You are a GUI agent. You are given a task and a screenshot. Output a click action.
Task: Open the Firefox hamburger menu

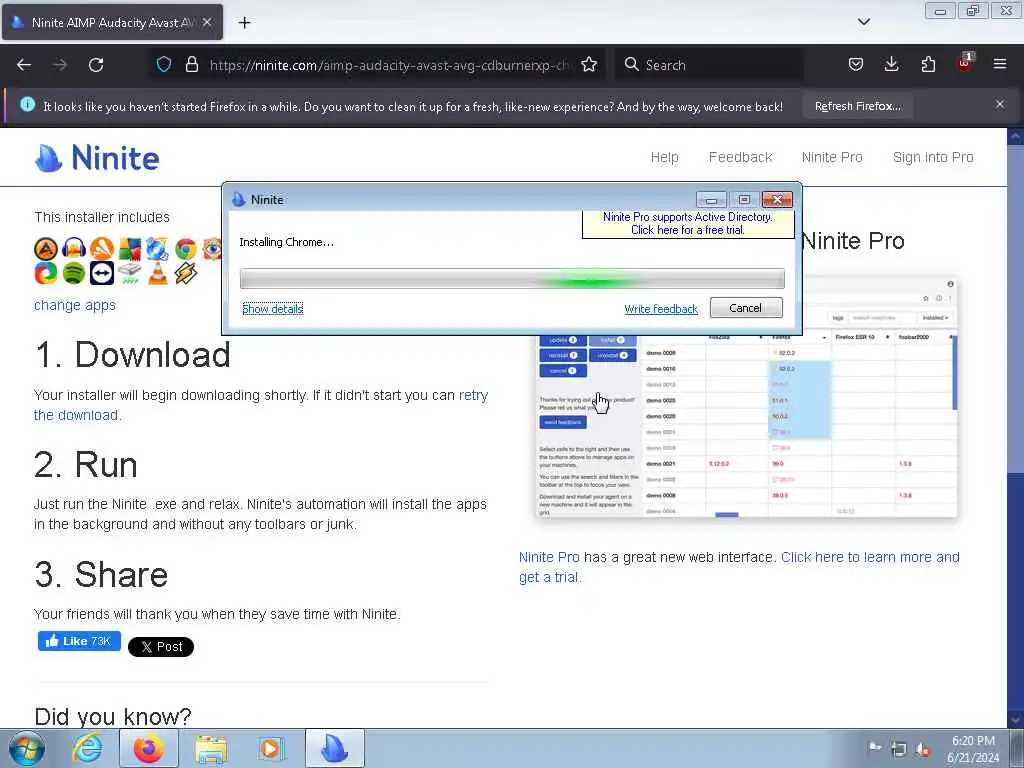pos(1000,64)
